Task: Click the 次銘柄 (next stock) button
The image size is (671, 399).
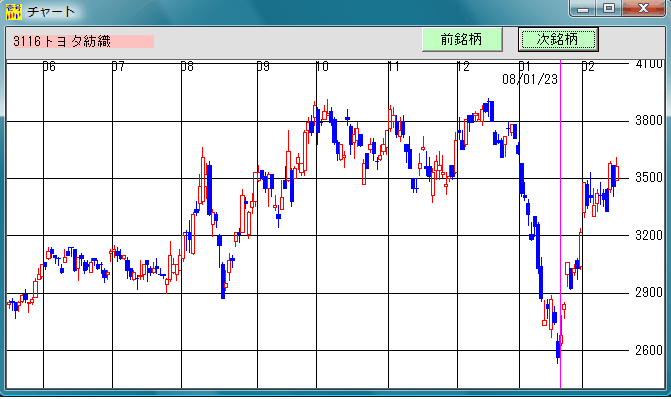Action: (x=558, y=39)
